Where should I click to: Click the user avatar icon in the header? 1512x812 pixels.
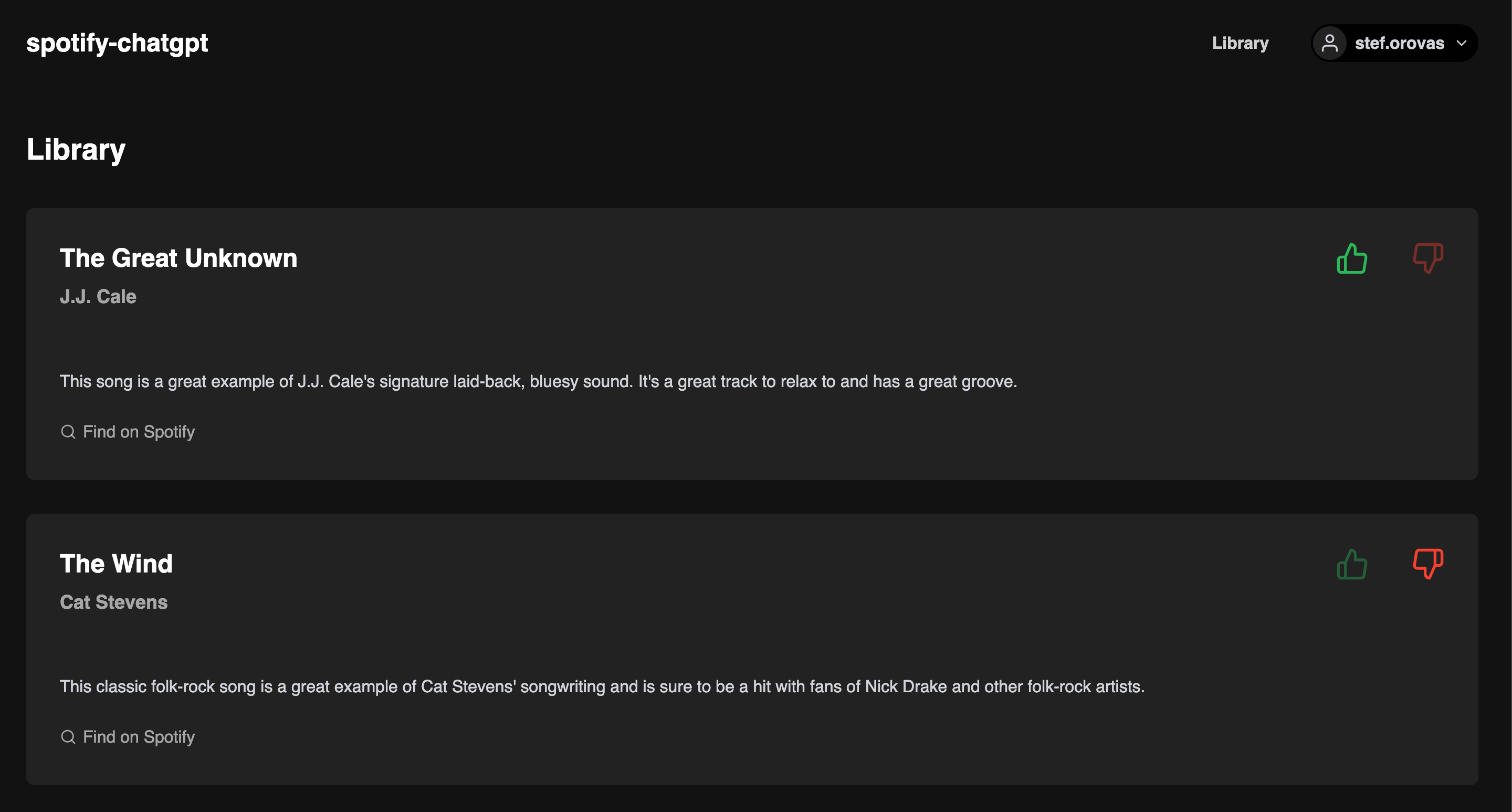(x=1330, y=42)
